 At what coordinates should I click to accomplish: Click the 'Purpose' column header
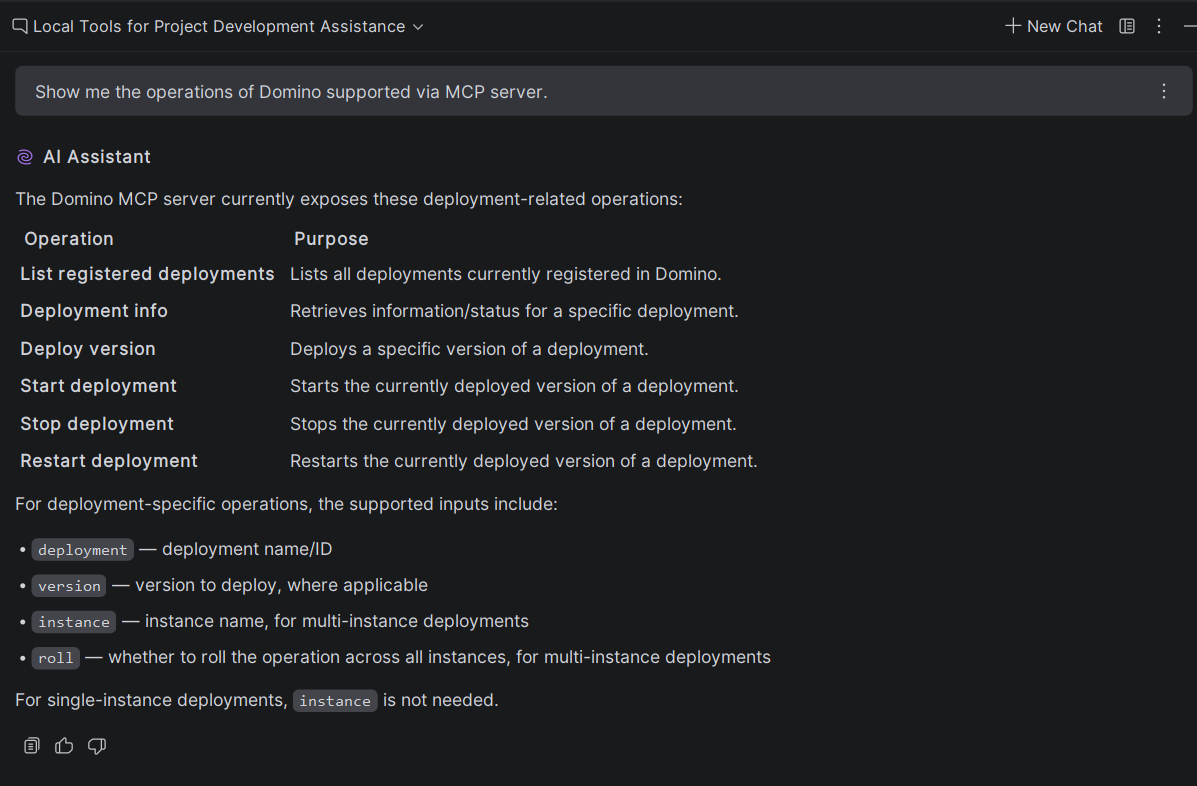331,239
